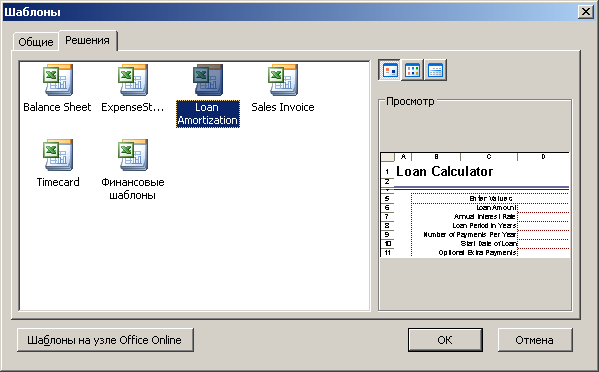Open the Финансовые шаблоны template icon
Screen dimensions: 599x372
pos(133,154)
